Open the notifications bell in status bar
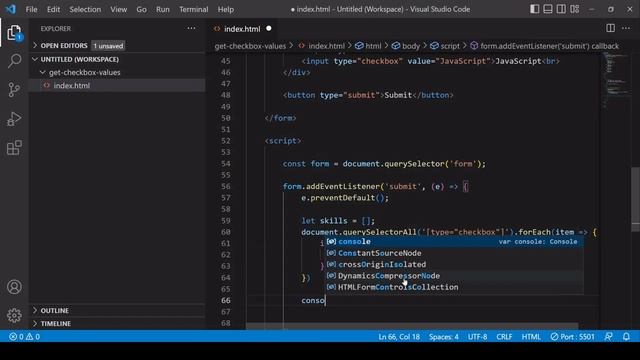640x360 pixels. (x=626, y=337)
